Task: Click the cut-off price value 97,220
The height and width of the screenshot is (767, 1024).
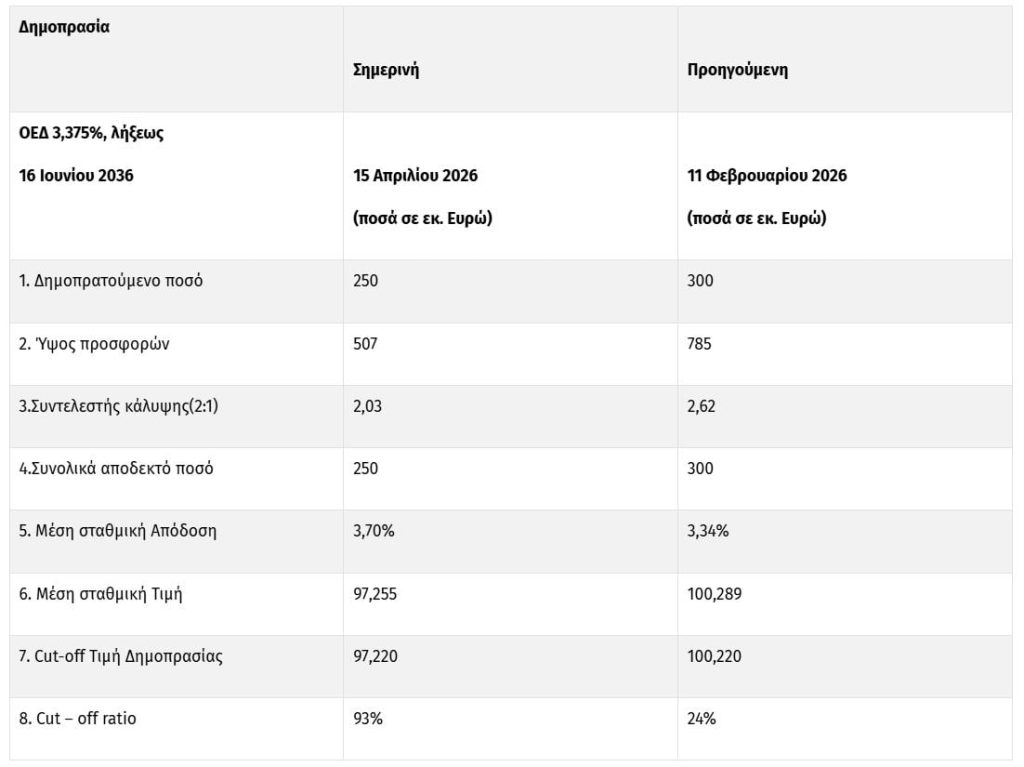Action: coord(377,656)
